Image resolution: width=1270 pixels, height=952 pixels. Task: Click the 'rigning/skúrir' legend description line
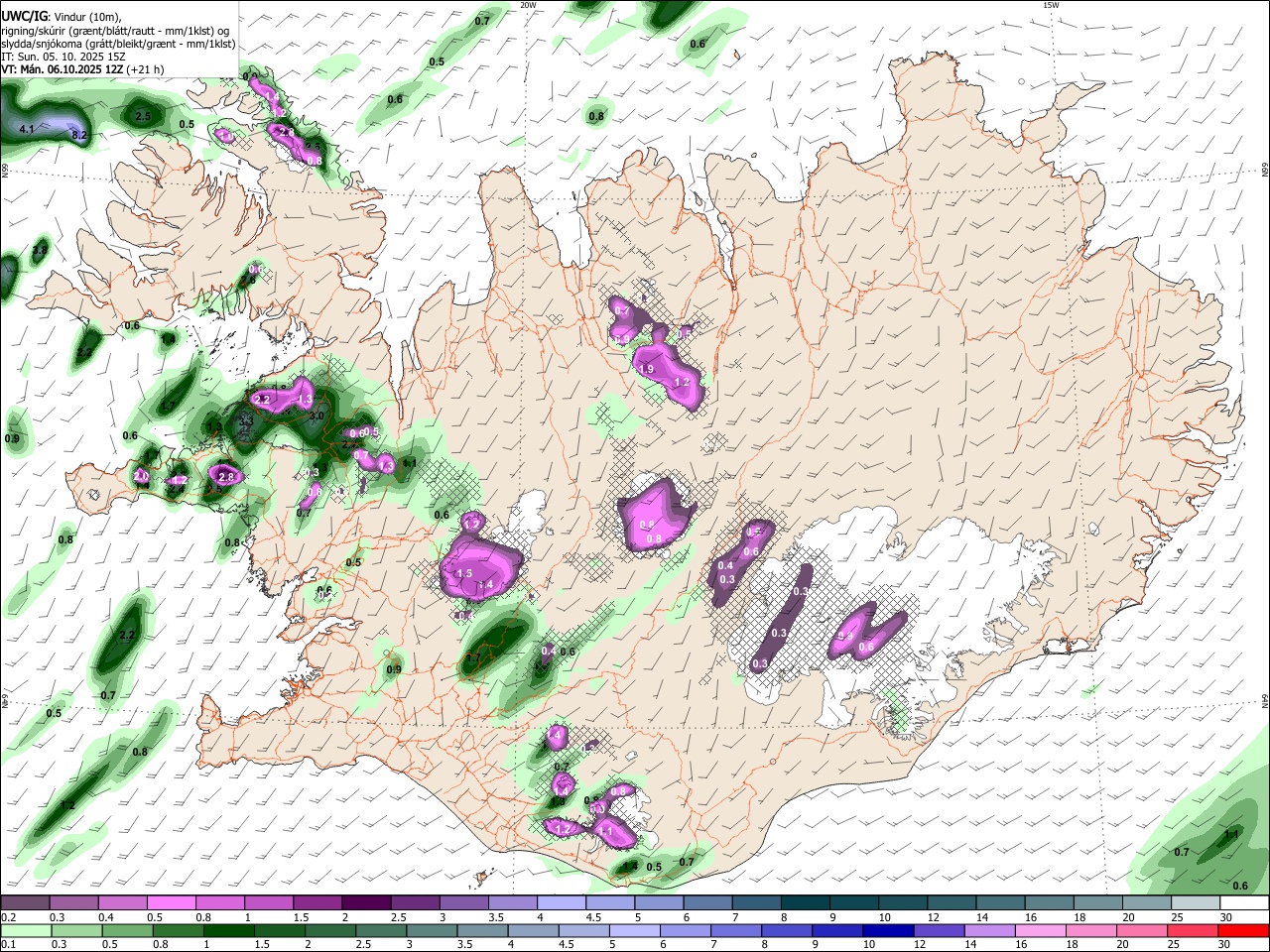click(x=115, y=31)
